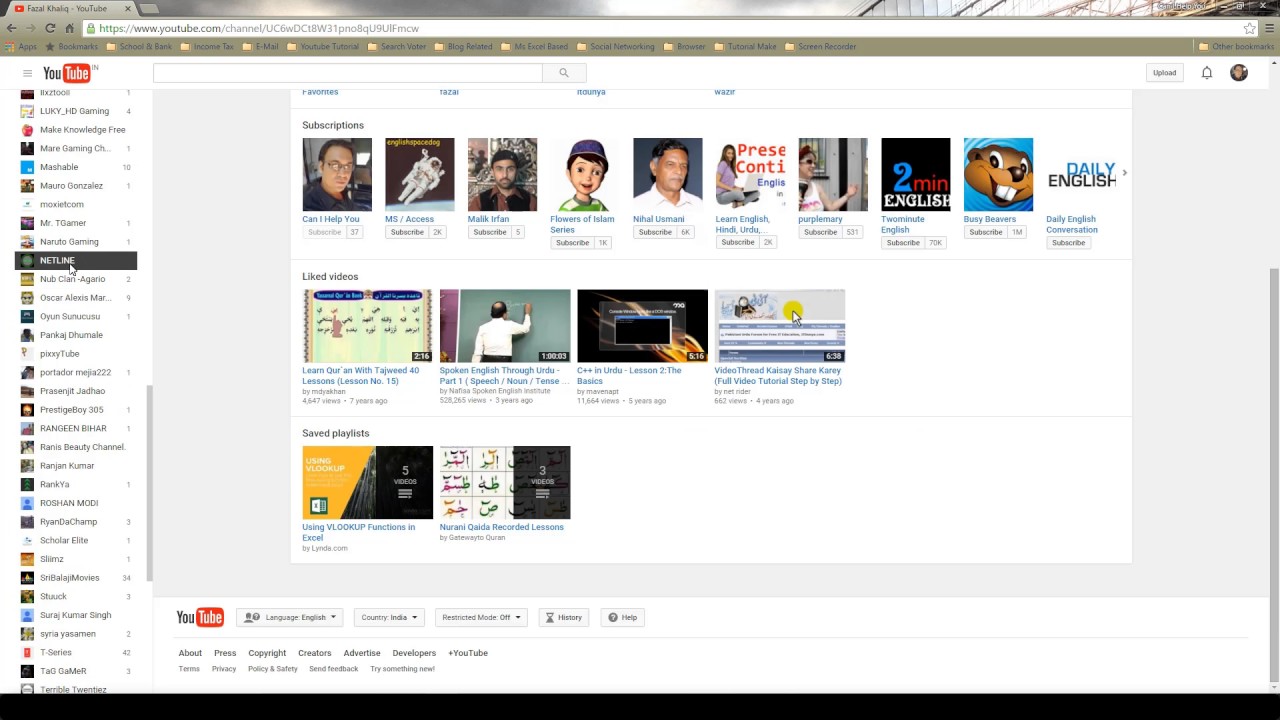
Task: Open the Language: English dropdown
Action: 290,617
